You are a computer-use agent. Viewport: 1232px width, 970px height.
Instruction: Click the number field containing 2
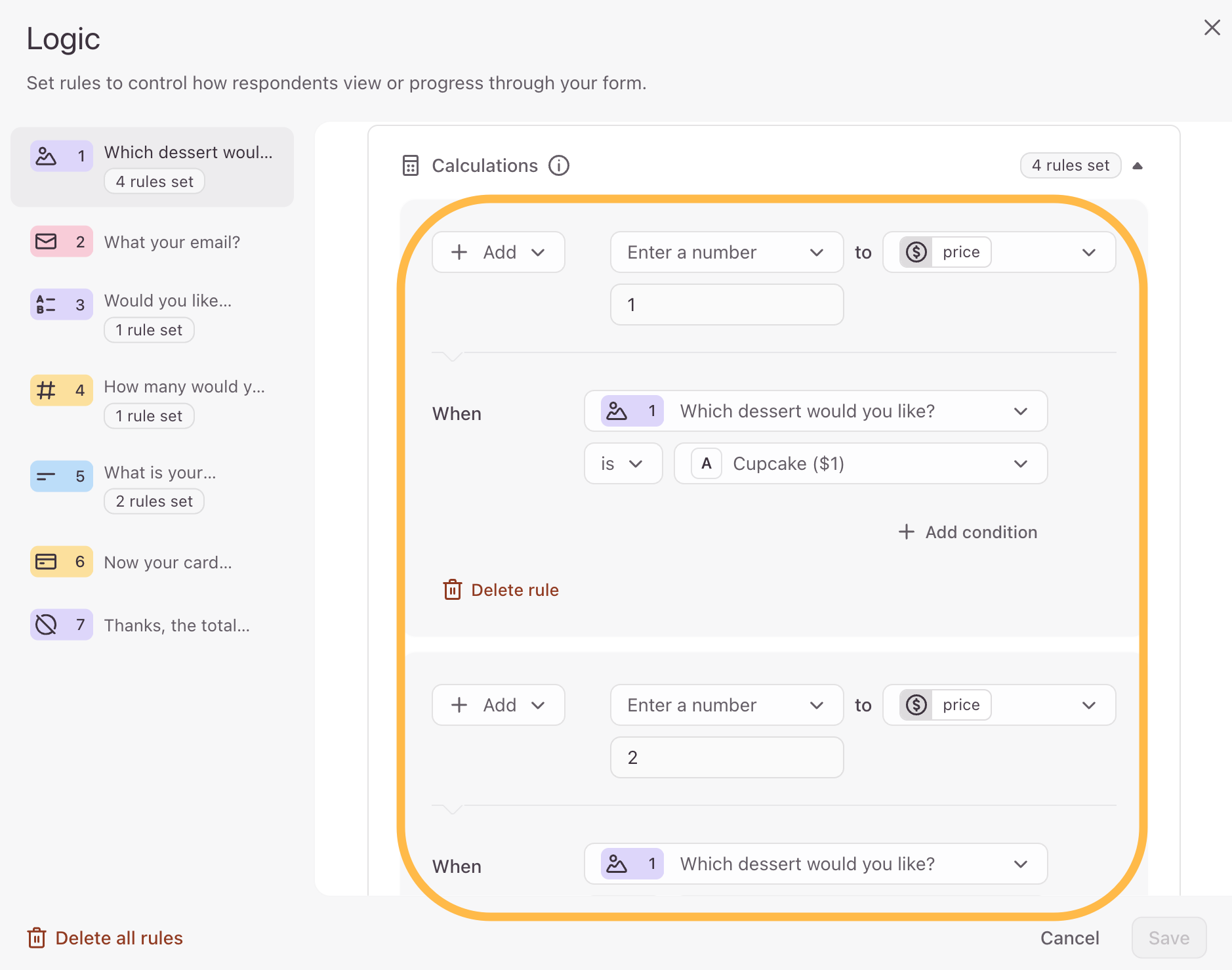(727, 757)
